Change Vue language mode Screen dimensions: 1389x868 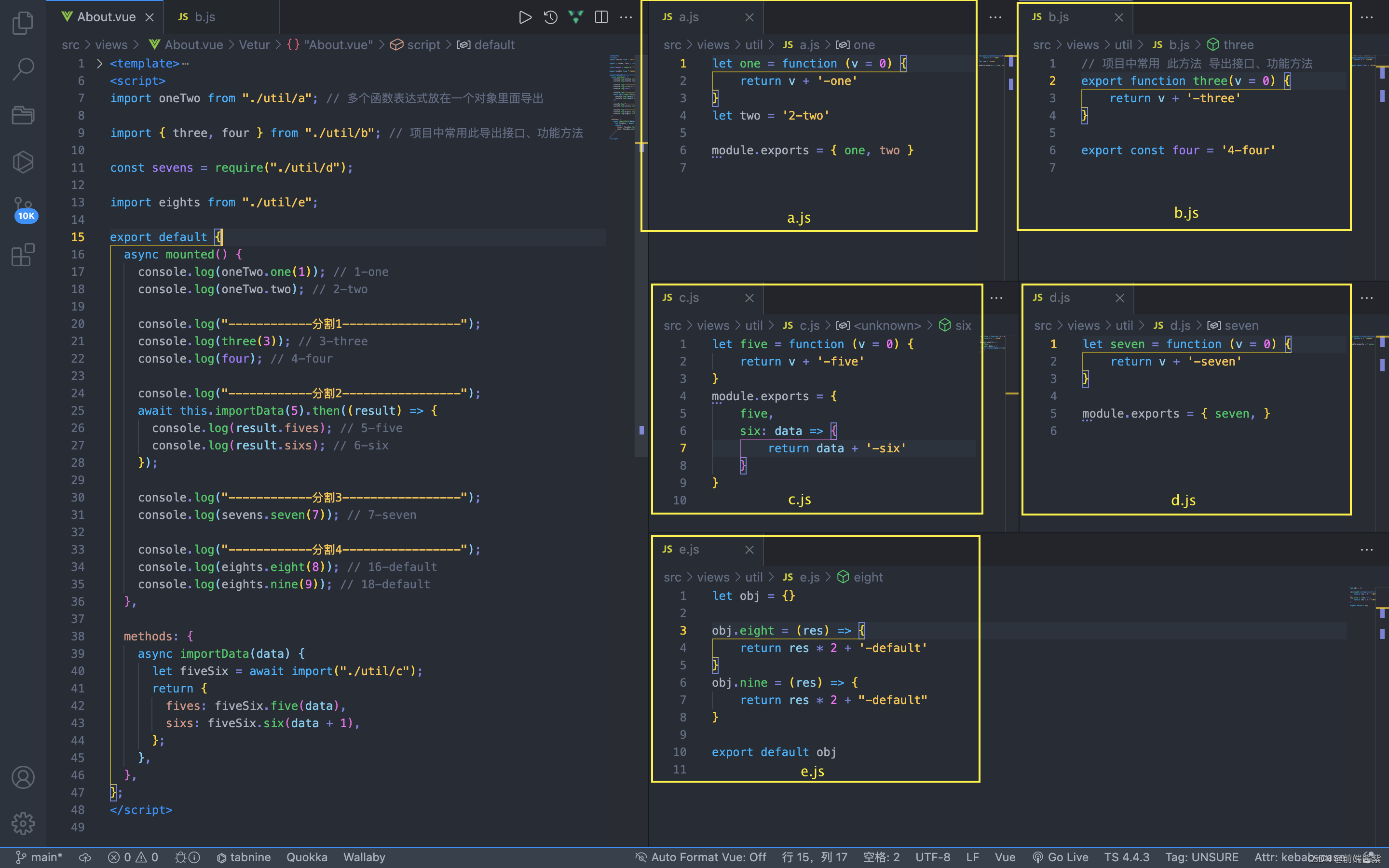pyautogui.click(x=1005, y=857)
